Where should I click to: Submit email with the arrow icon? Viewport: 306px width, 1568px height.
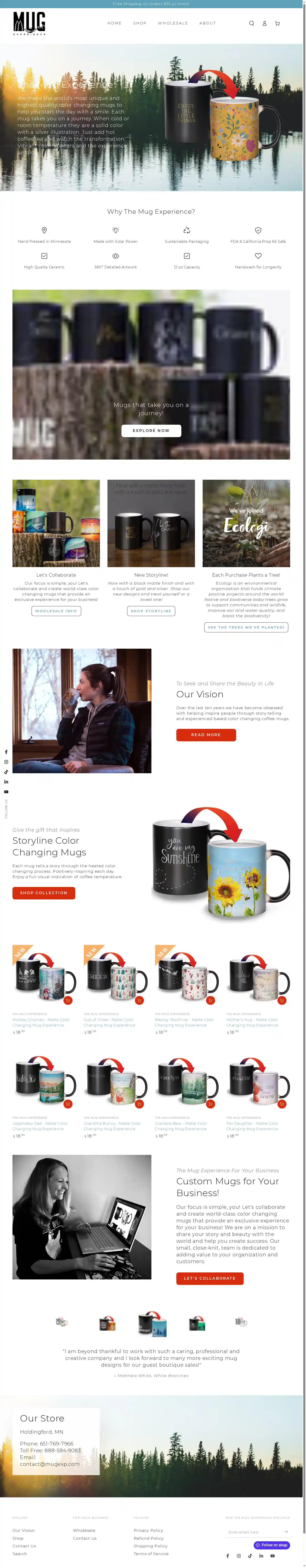click(x=285, y=1532)
